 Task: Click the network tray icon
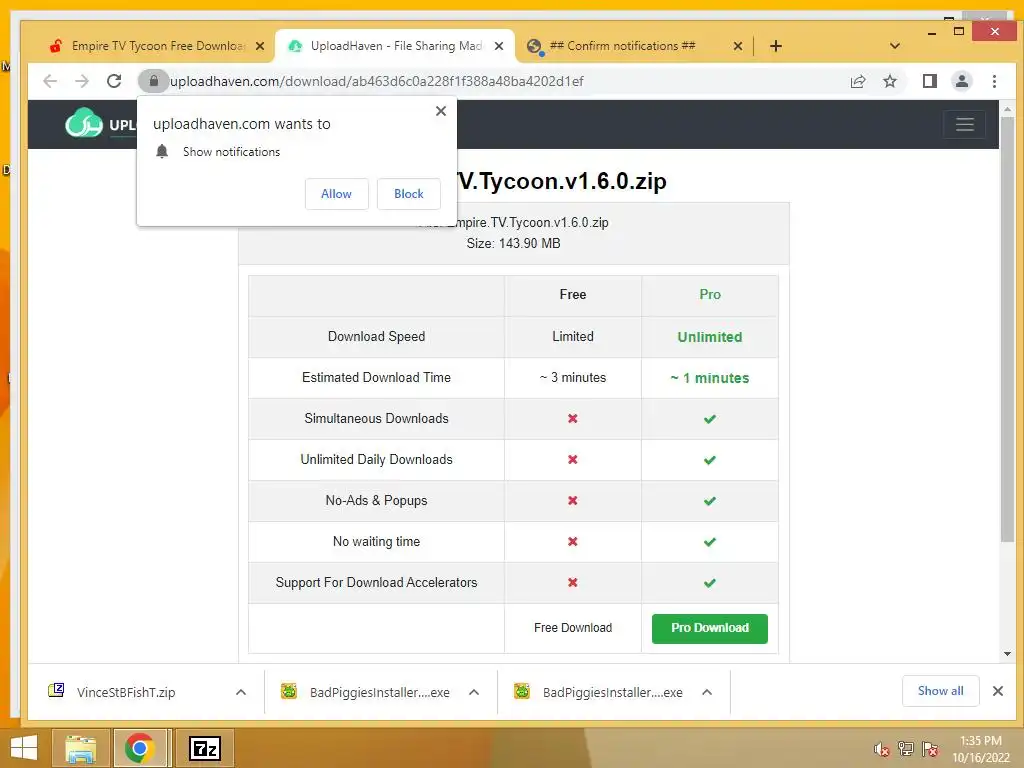tap(906, 748)
